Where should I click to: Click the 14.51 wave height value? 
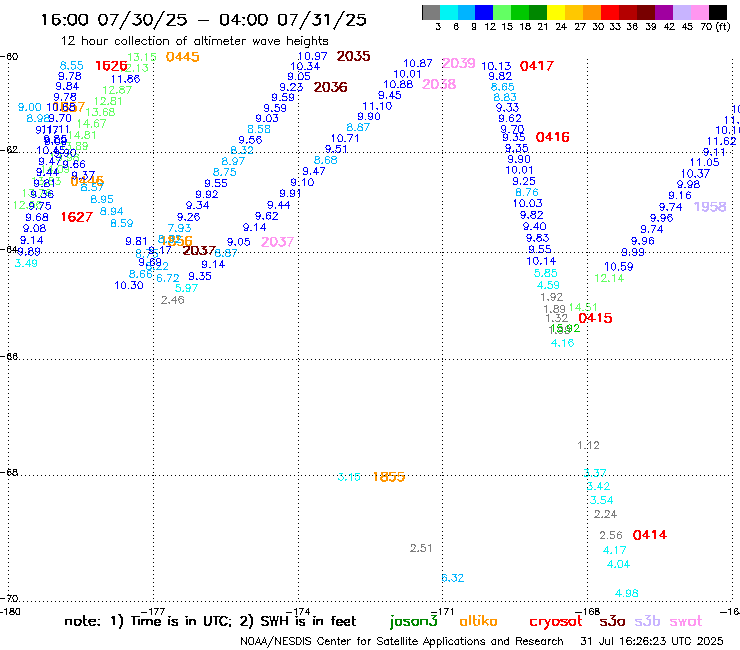point(583,307)
